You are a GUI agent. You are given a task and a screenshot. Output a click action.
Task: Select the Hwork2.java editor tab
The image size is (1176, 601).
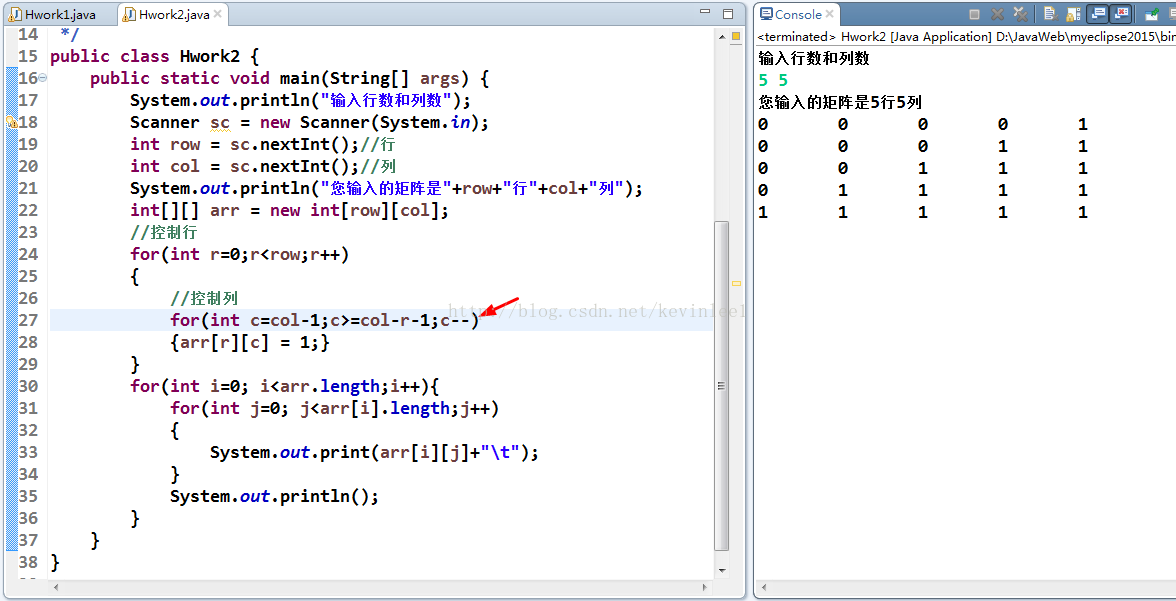[x=172, y=14]
